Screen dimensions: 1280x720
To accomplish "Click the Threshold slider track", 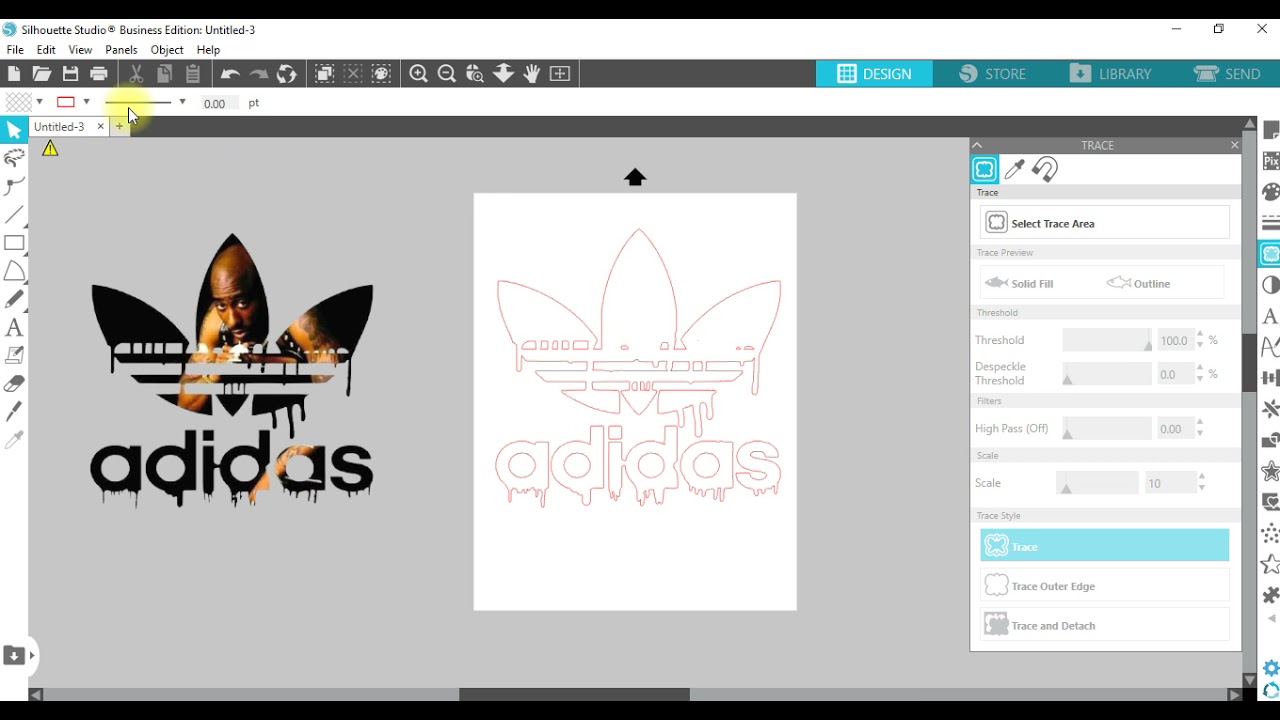I will pos(1107,340).
